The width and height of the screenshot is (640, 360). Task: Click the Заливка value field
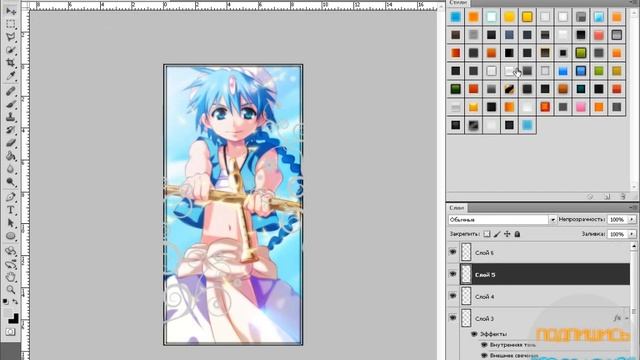coord(617,234)
